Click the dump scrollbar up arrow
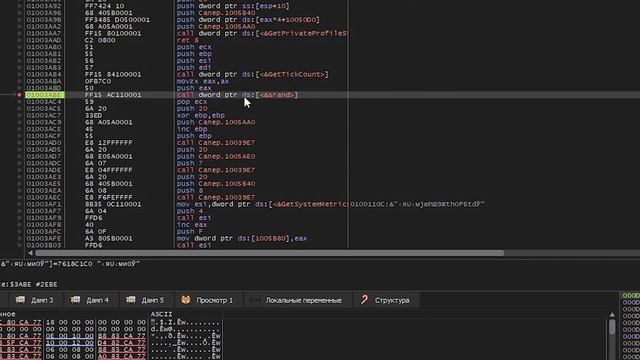This screenshot has width=640, height=360. pos(611,315)
